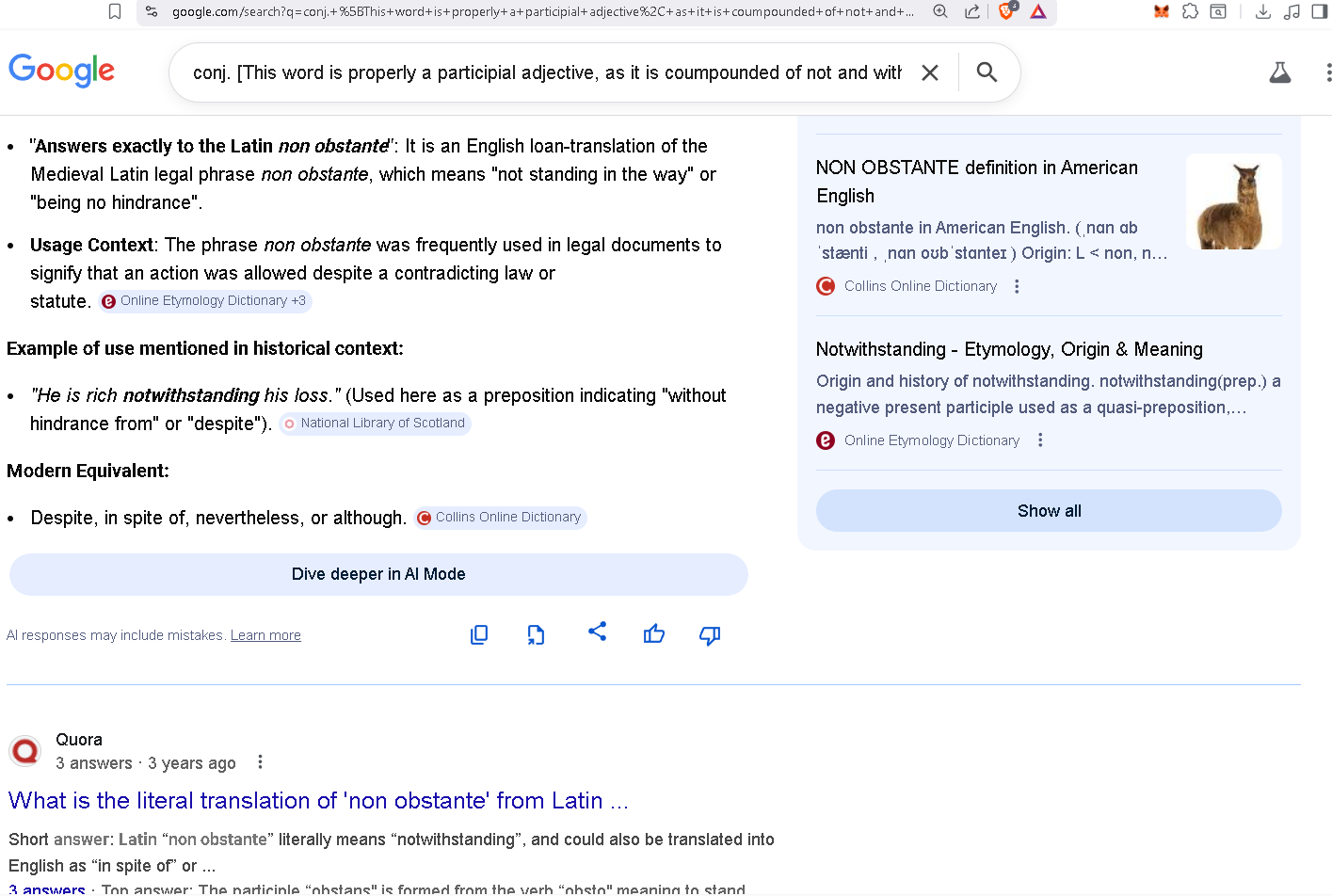Open Search Labs flask icon
Image resolution: width=1332 pixels, height=896 pixels.
point(1279,72)
